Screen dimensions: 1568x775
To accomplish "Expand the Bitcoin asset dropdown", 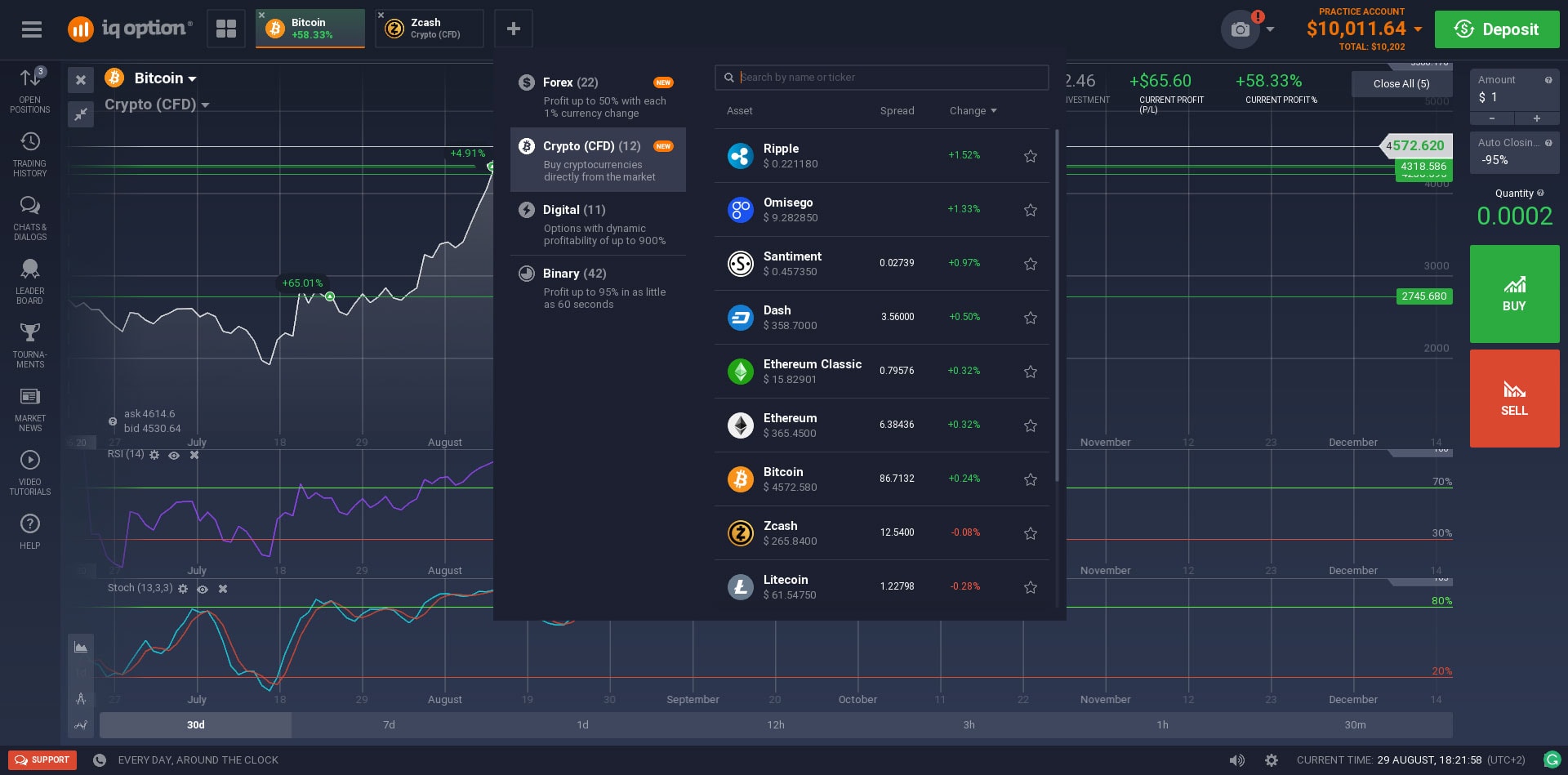I will (192, 79).
